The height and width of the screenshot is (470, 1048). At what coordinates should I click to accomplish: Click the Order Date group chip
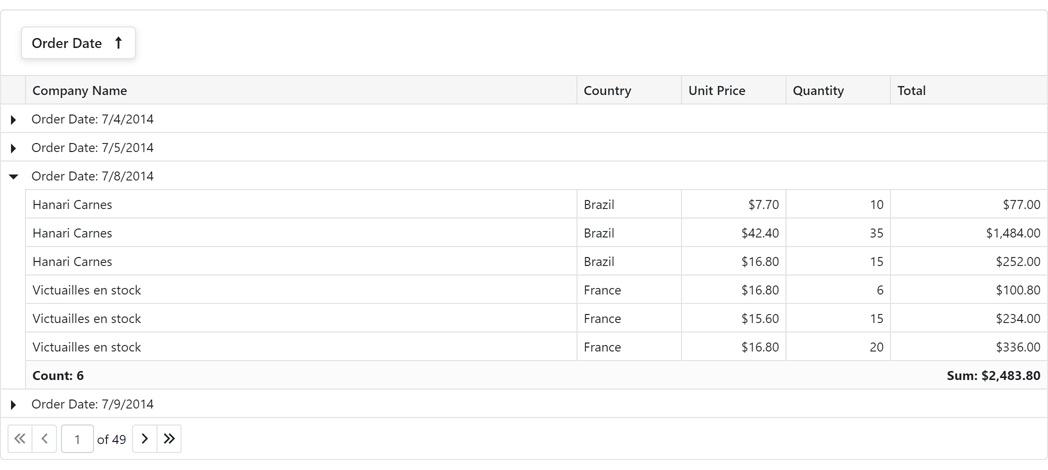[67, 43]
